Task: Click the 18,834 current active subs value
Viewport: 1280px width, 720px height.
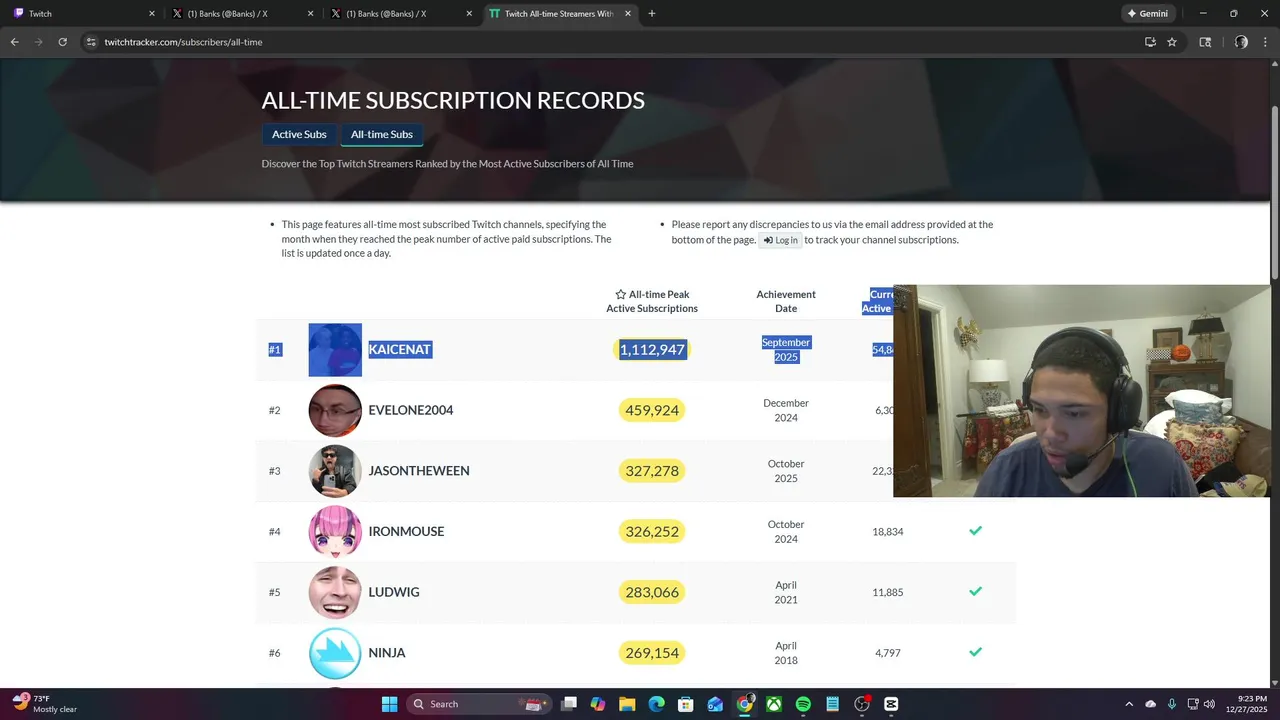Action: [888, 532]
